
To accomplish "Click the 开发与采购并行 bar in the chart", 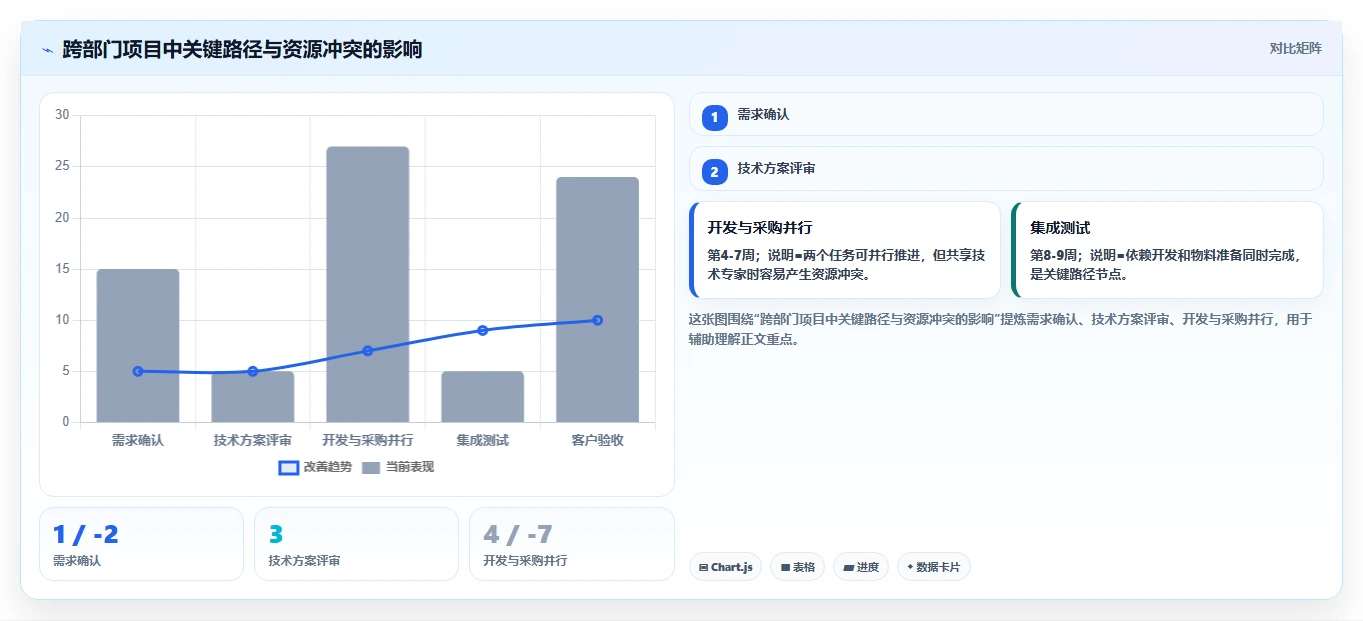I will pyautogui.click(x=368, y=284).
